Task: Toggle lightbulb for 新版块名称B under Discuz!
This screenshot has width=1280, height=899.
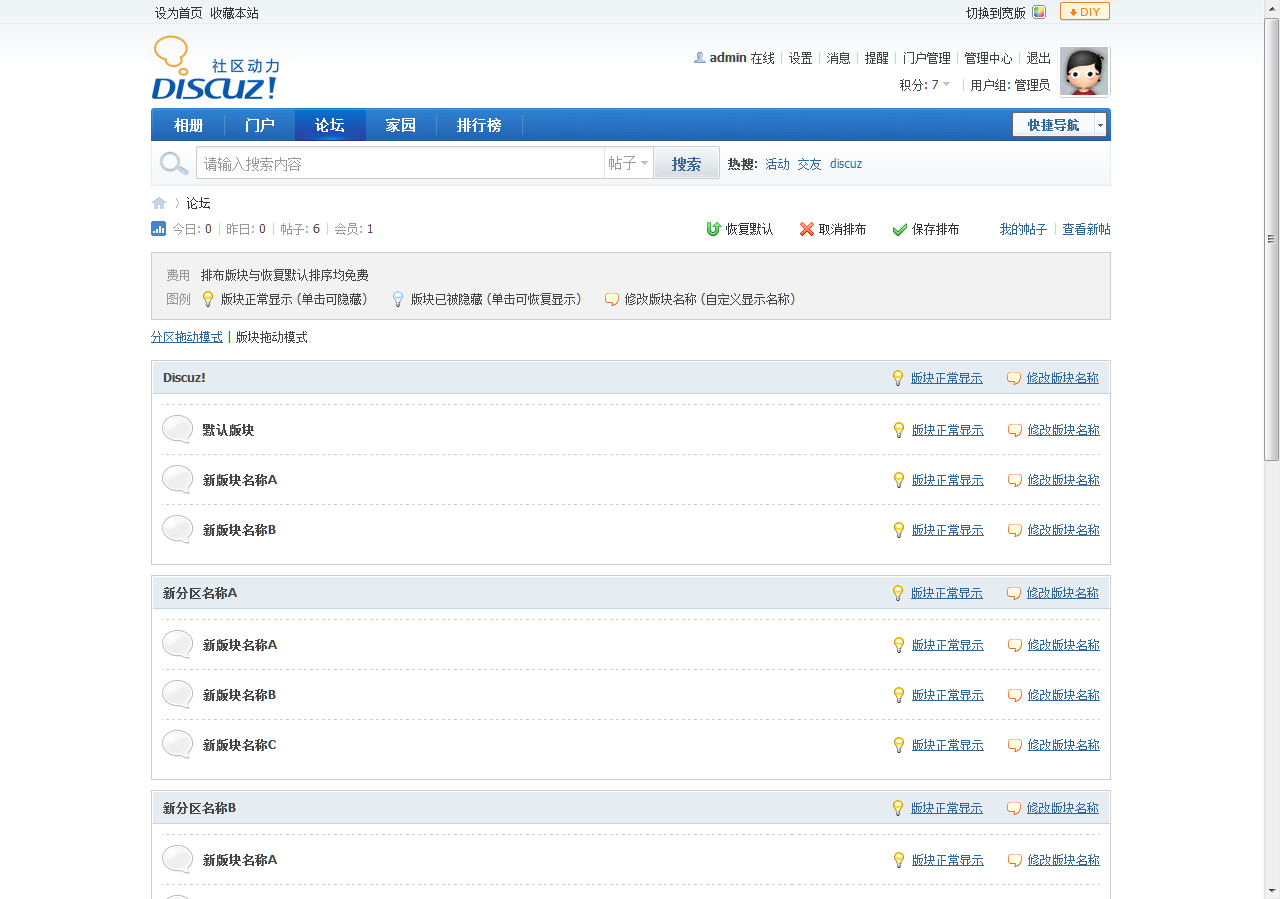Action: (x=899, y=530)
